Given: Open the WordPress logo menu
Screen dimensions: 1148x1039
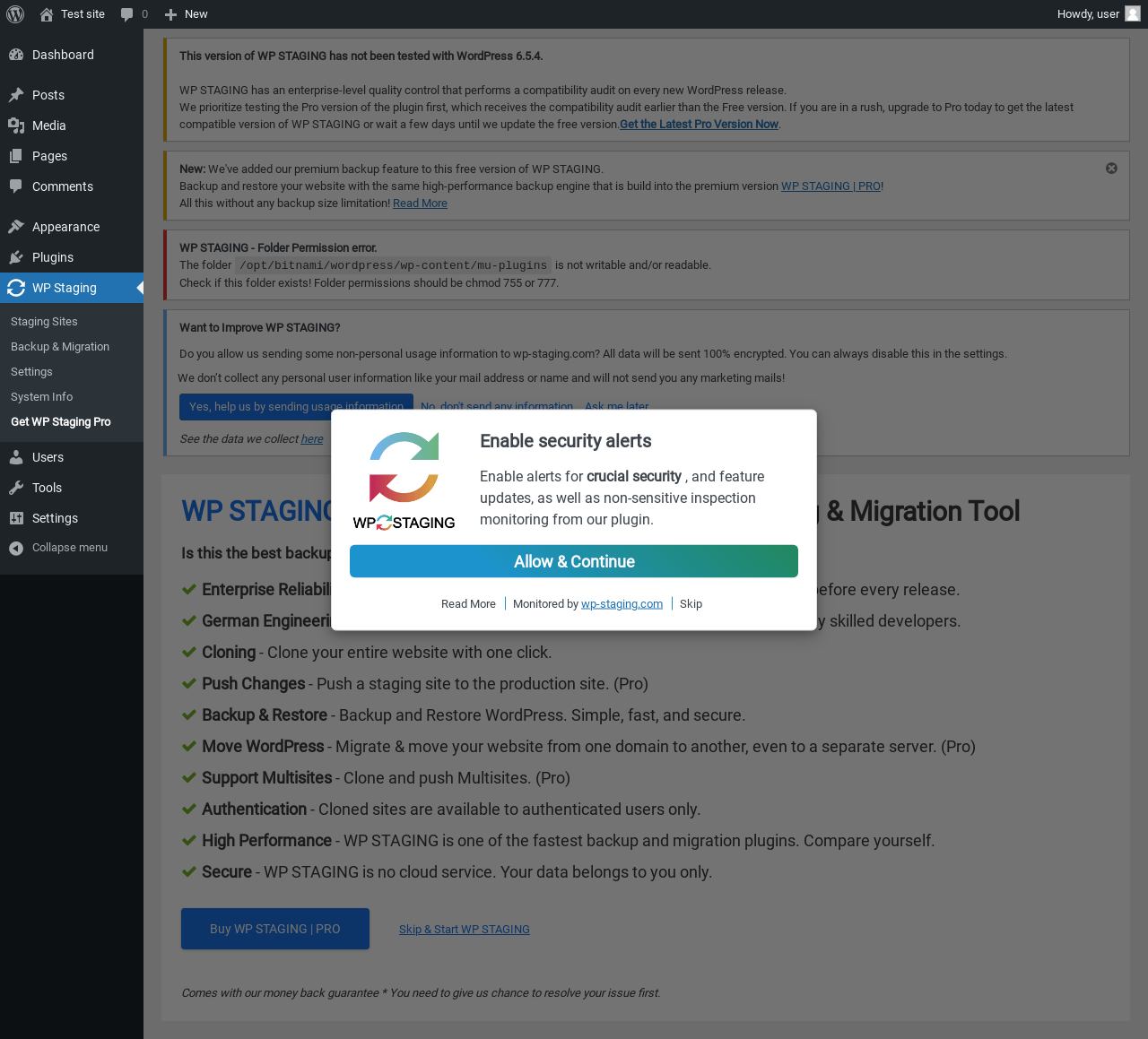Looking at the screenshot, I should 15,14.
